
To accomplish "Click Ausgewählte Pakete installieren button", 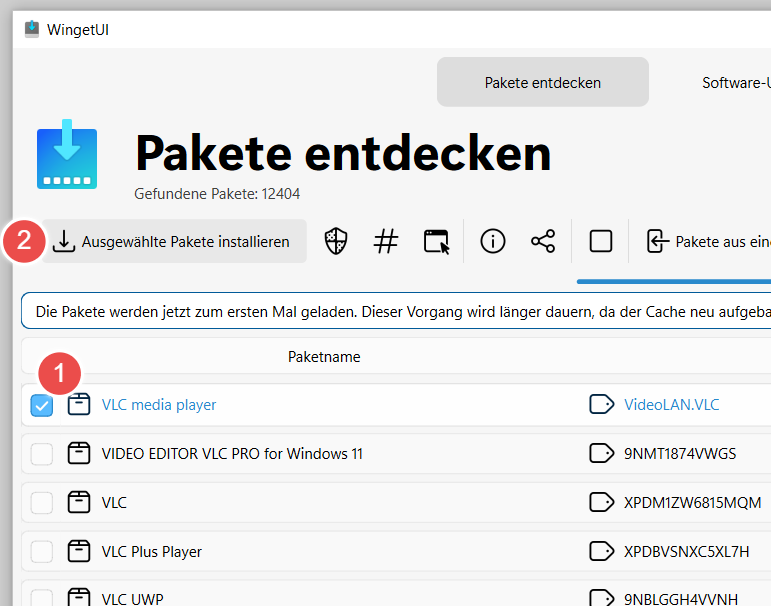I will tap(174, 242).
